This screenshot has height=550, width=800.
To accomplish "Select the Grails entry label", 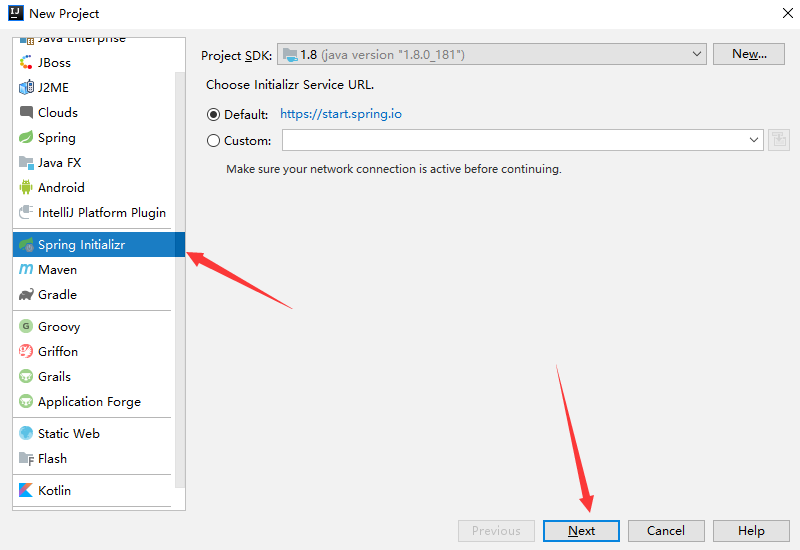I will pyautogui.click(x=55, y=377).
